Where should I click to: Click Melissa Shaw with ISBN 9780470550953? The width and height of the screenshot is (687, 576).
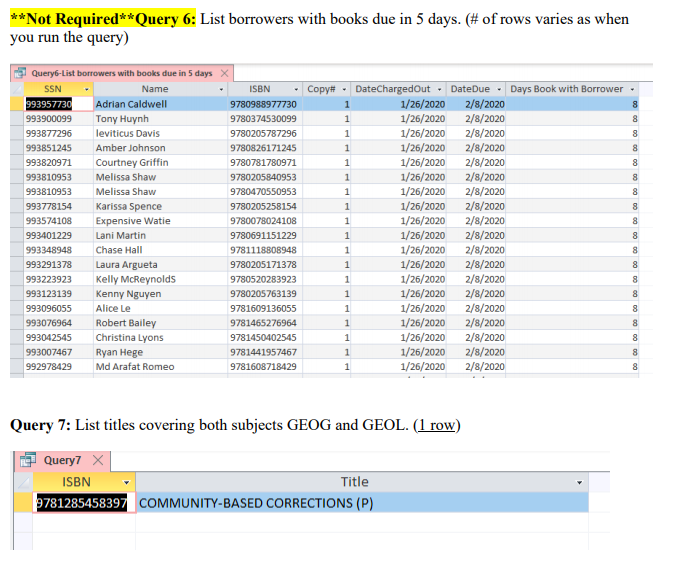[x=126, y=192]
